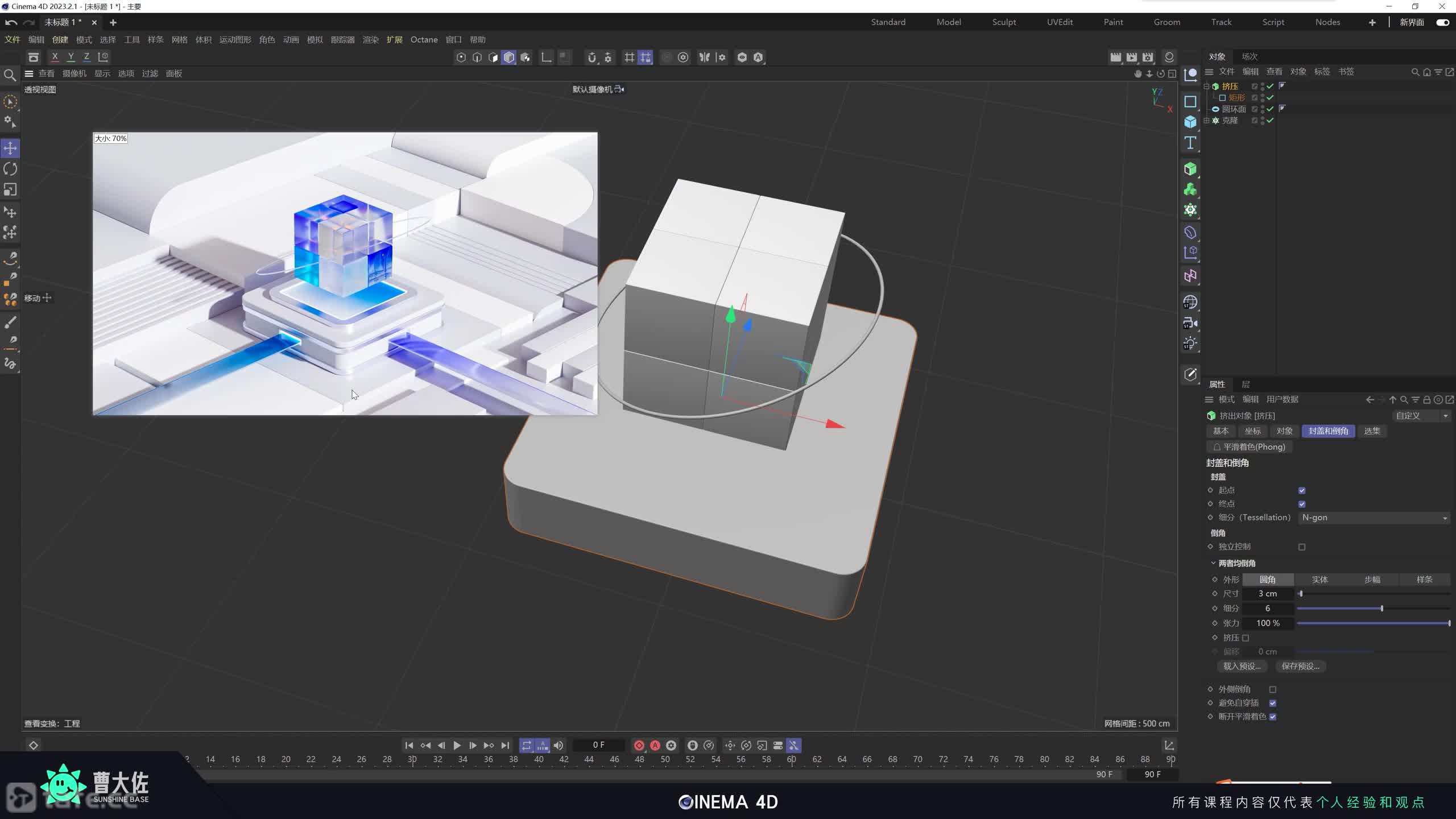1456x819 pixels.
Task: Uncheck the 起点 cap checkbox
Action: click(1302, 490)
